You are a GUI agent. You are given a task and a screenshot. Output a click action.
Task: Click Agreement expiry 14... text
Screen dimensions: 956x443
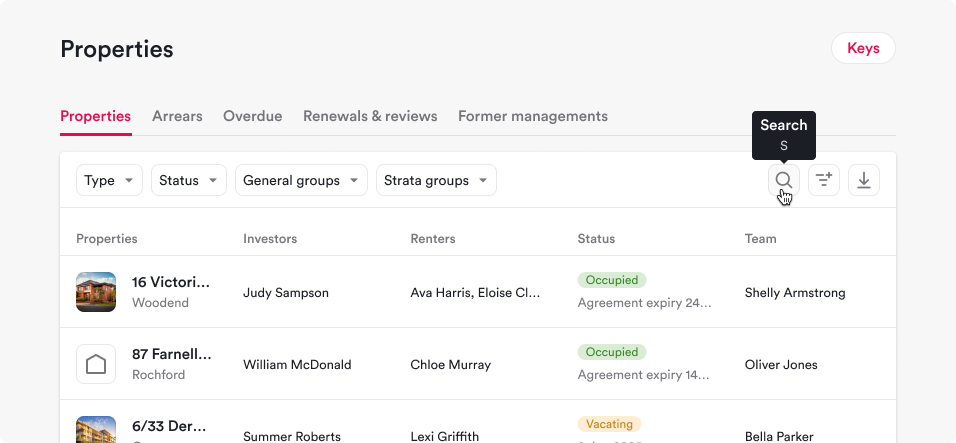(x=643, y=375)
